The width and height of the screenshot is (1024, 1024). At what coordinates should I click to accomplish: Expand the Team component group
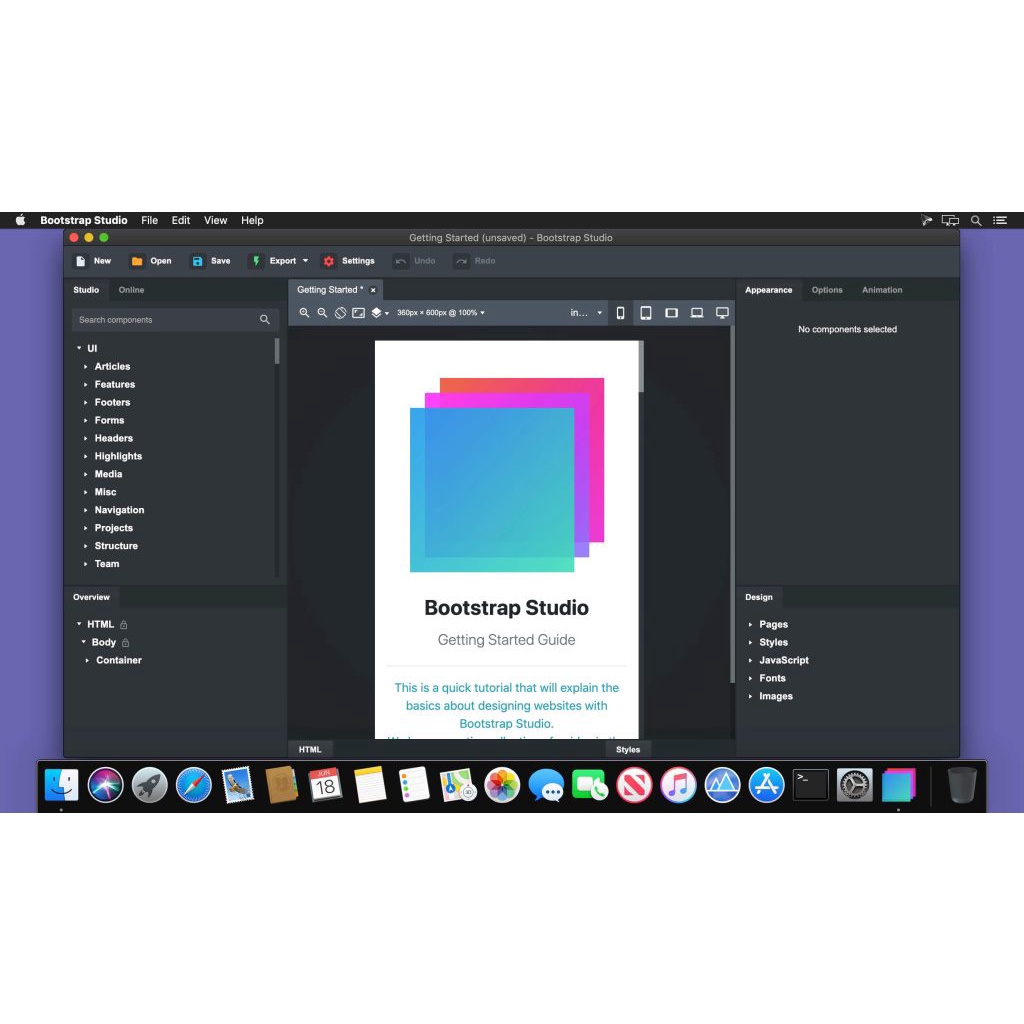[x=86, y=564]
